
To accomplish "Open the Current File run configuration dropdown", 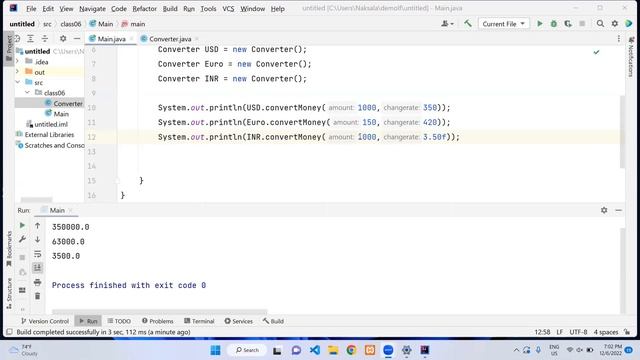I will tap(503, 24).
